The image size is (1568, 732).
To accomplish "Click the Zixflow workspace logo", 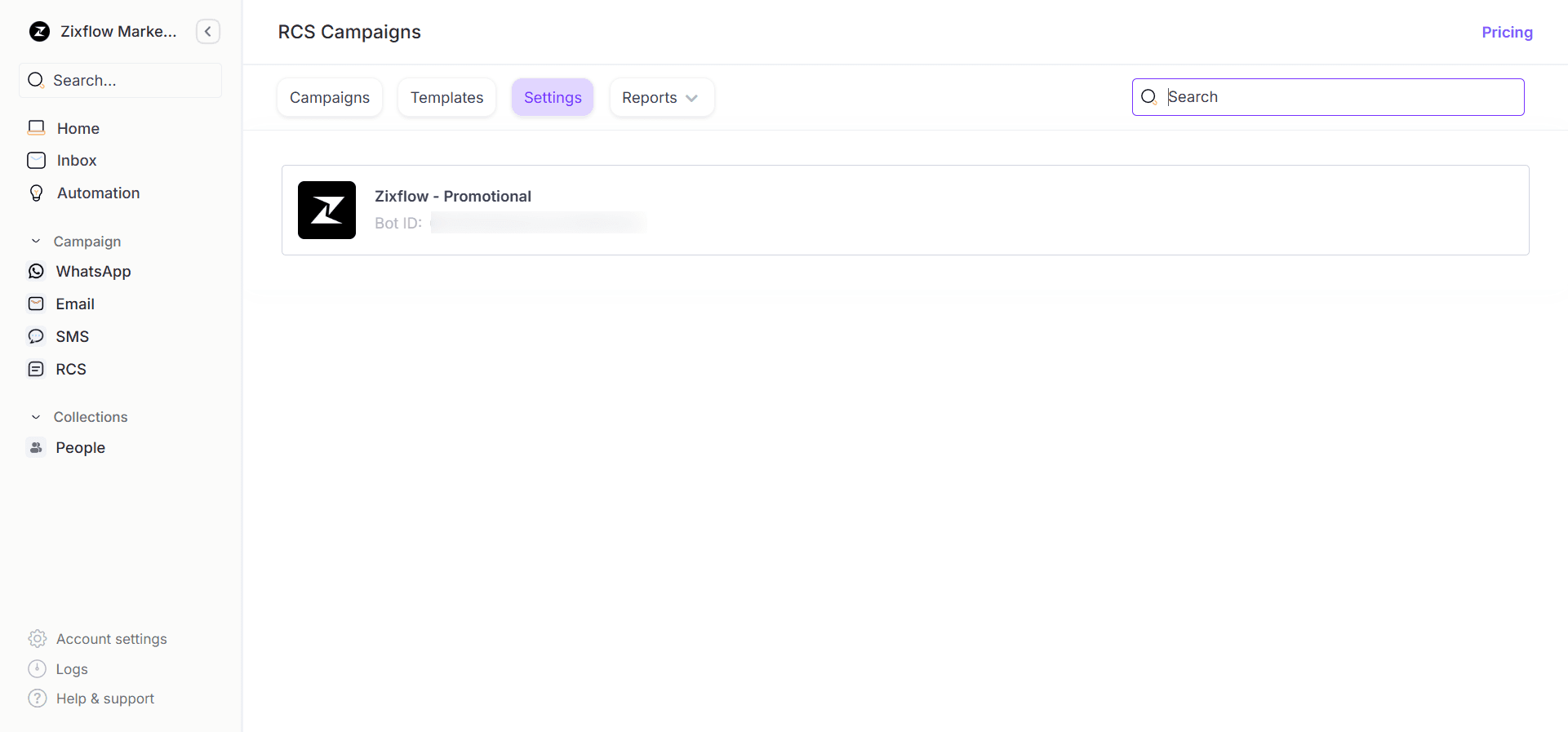I will point(39,32).
